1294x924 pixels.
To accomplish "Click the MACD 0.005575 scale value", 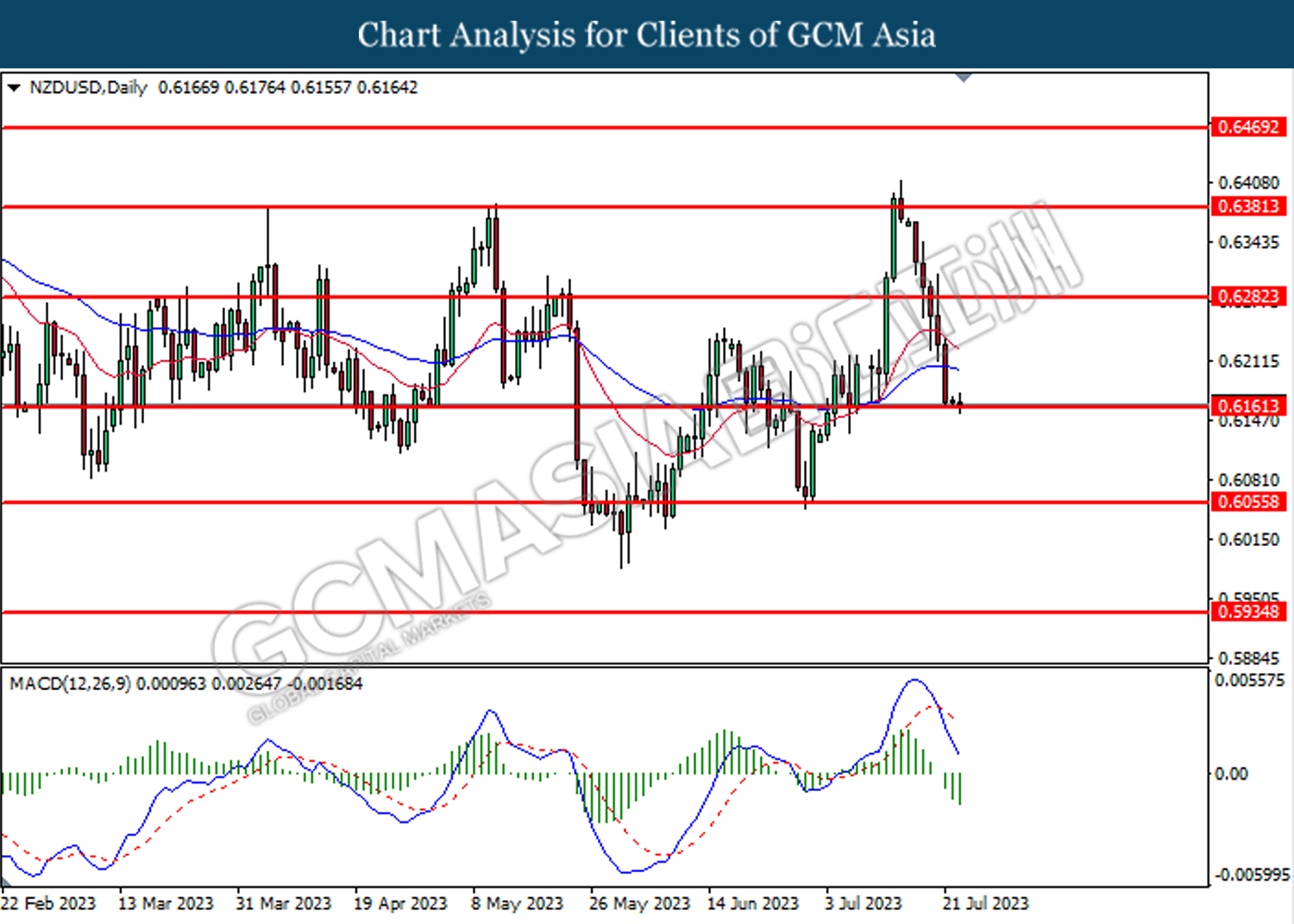I will [1249, 681].
